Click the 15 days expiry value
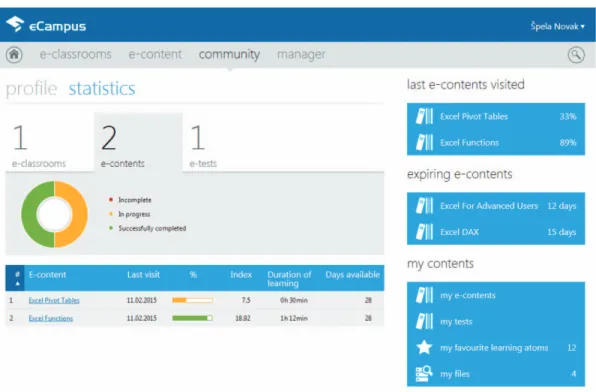The image size is (596, 392). (x=561, y=232)
